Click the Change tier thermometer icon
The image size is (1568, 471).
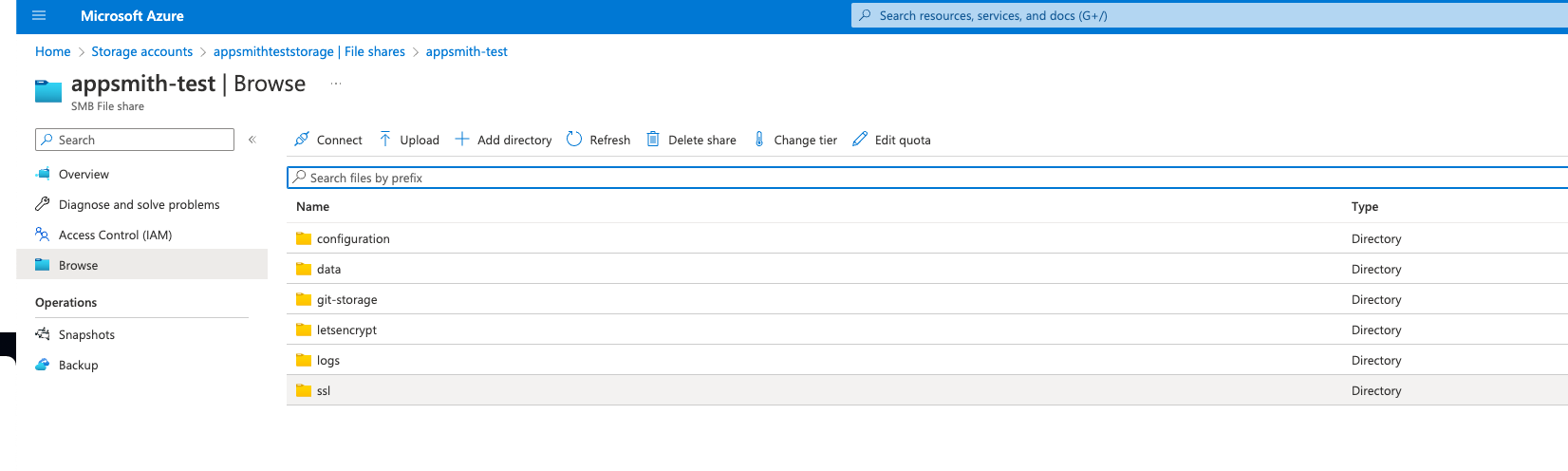click(759, 140)
